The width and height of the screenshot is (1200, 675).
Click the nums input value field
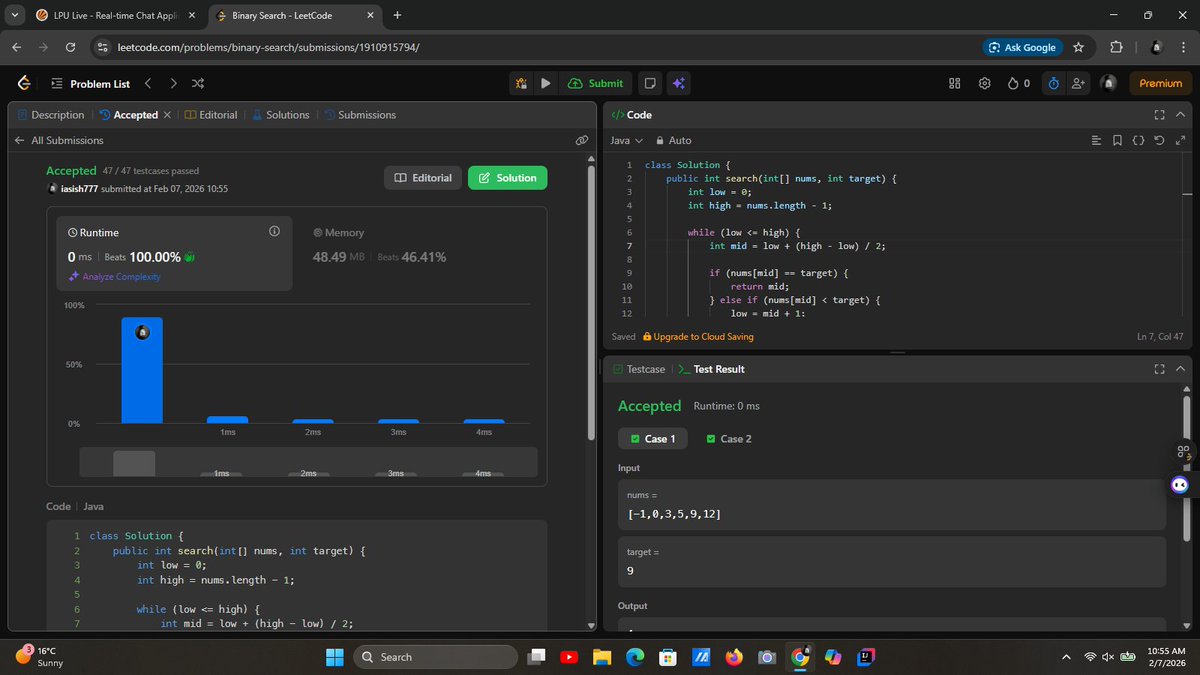coord(892,504)
